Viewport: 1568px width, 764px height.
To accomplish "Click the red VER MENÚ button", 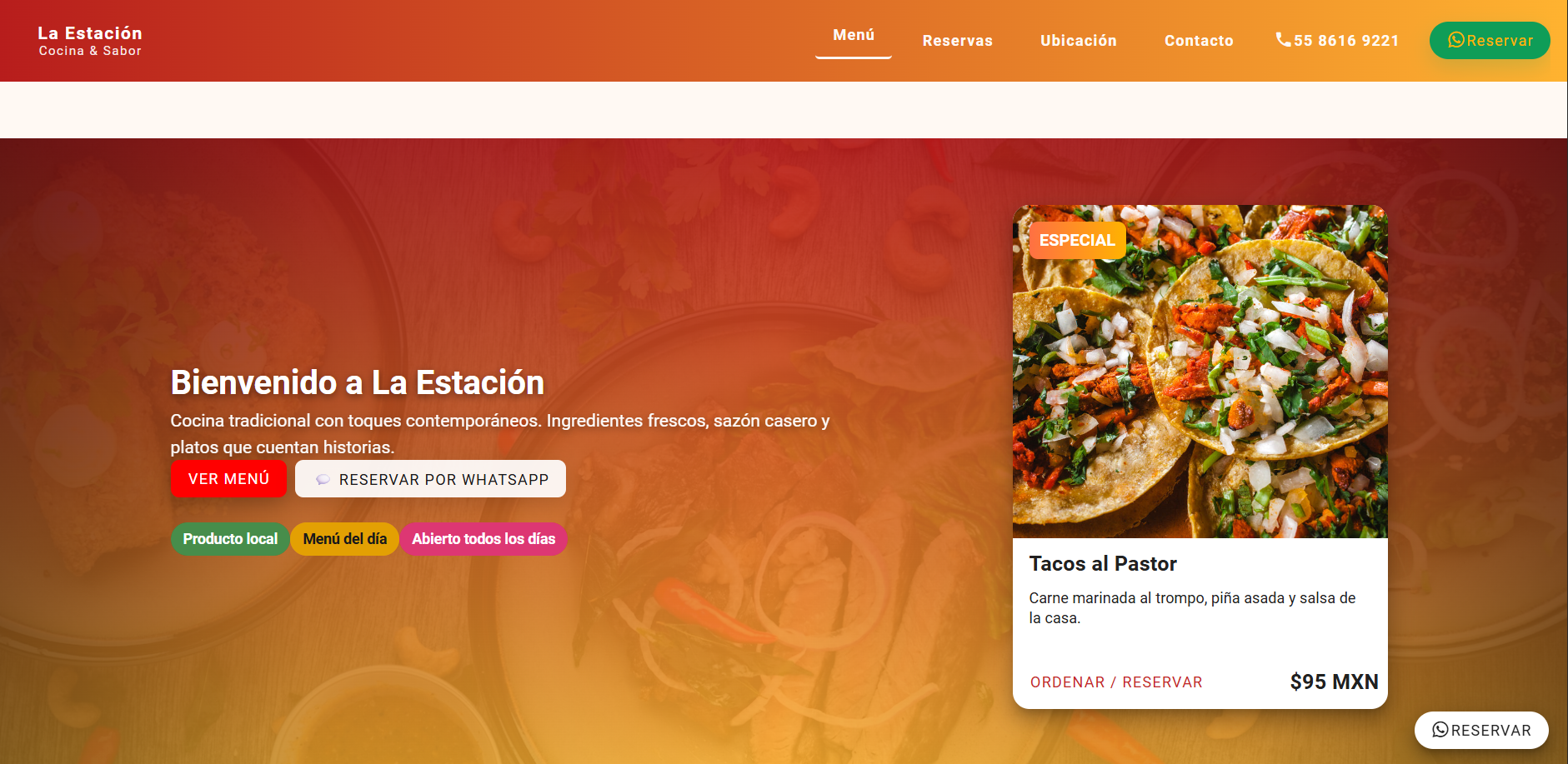I will tap(228, 479).
